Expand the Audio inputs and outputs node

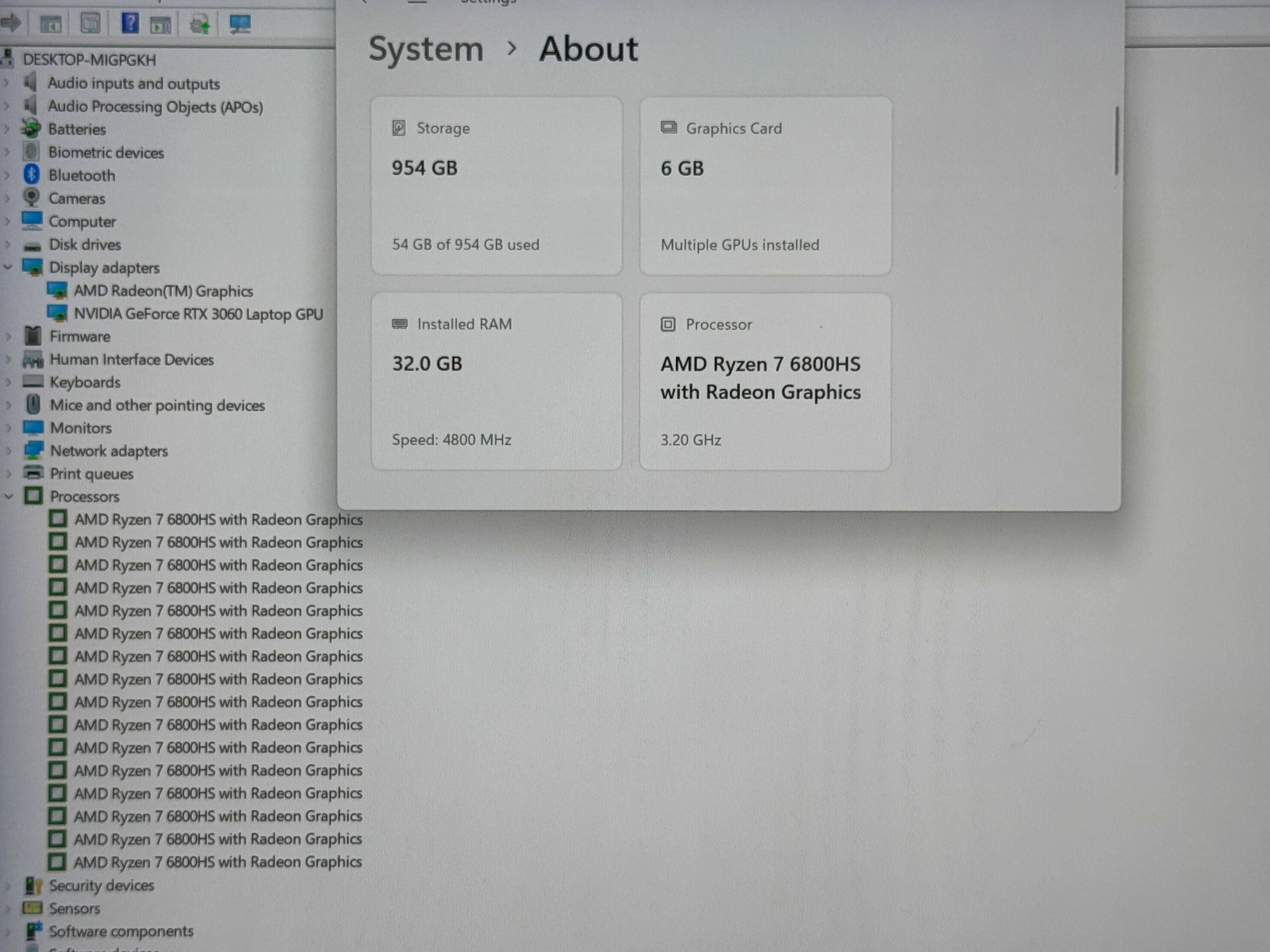7,83
